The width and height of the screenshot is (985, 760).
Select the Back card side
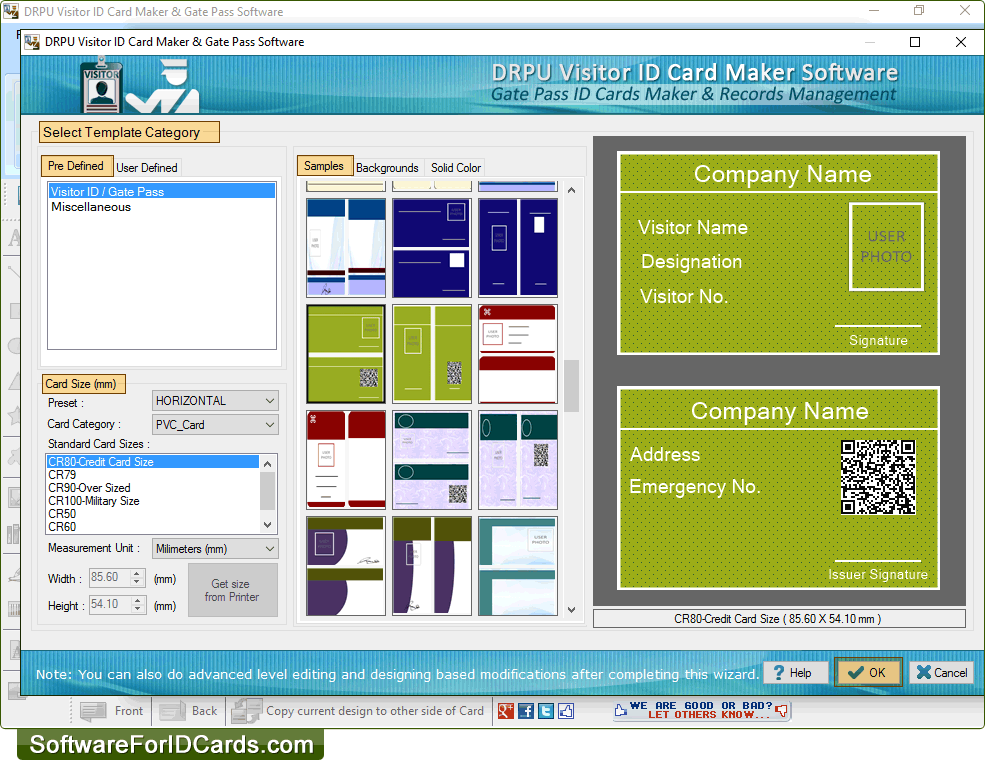pyautogui.click(x=188, y=711)
